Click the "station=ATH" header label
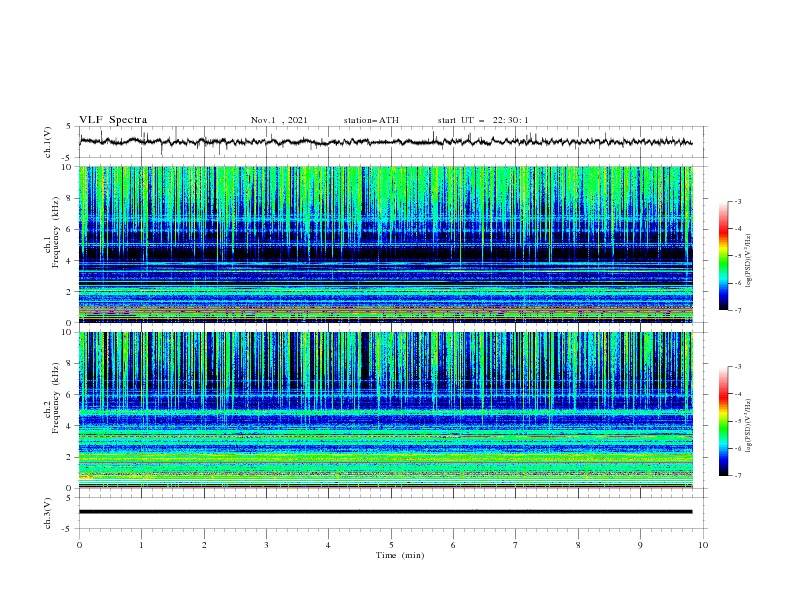 point(371,120)
